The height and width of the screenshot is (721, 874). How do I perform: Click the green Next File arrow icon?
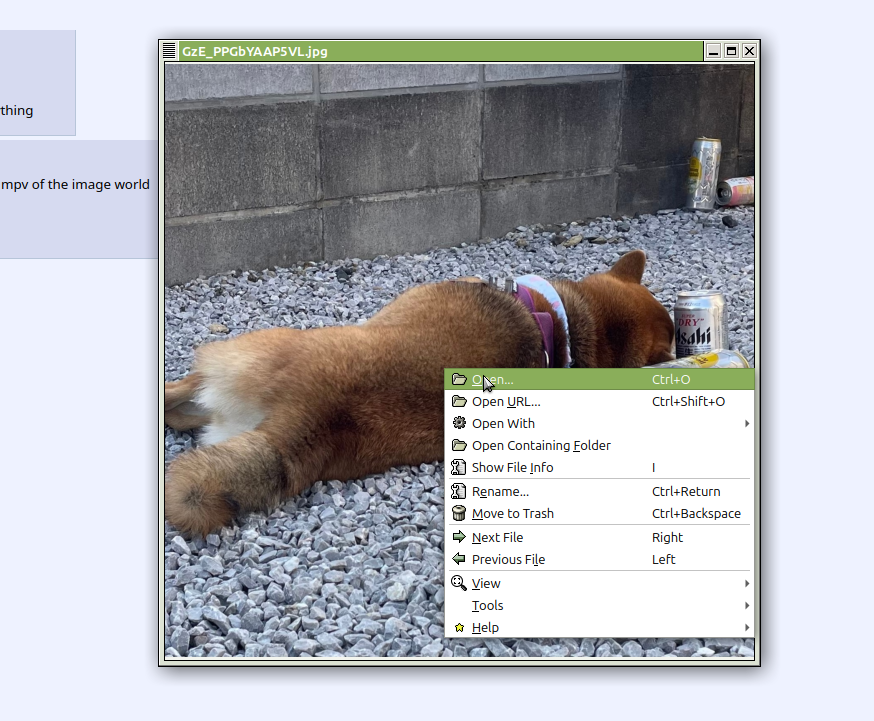[459, 537]
